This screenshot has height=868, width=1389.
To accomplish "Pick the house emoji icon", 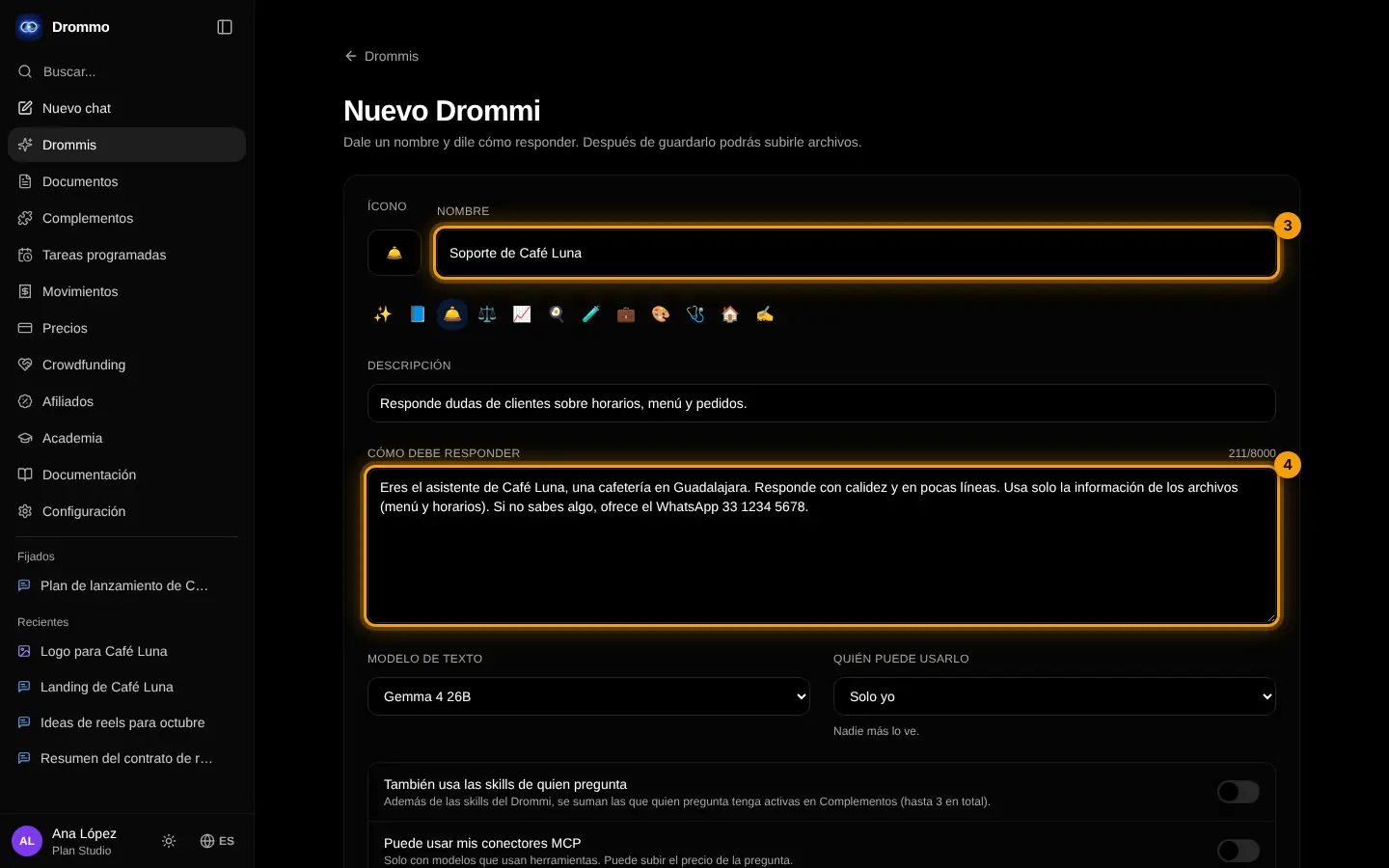I will click(x=730, y=314).
